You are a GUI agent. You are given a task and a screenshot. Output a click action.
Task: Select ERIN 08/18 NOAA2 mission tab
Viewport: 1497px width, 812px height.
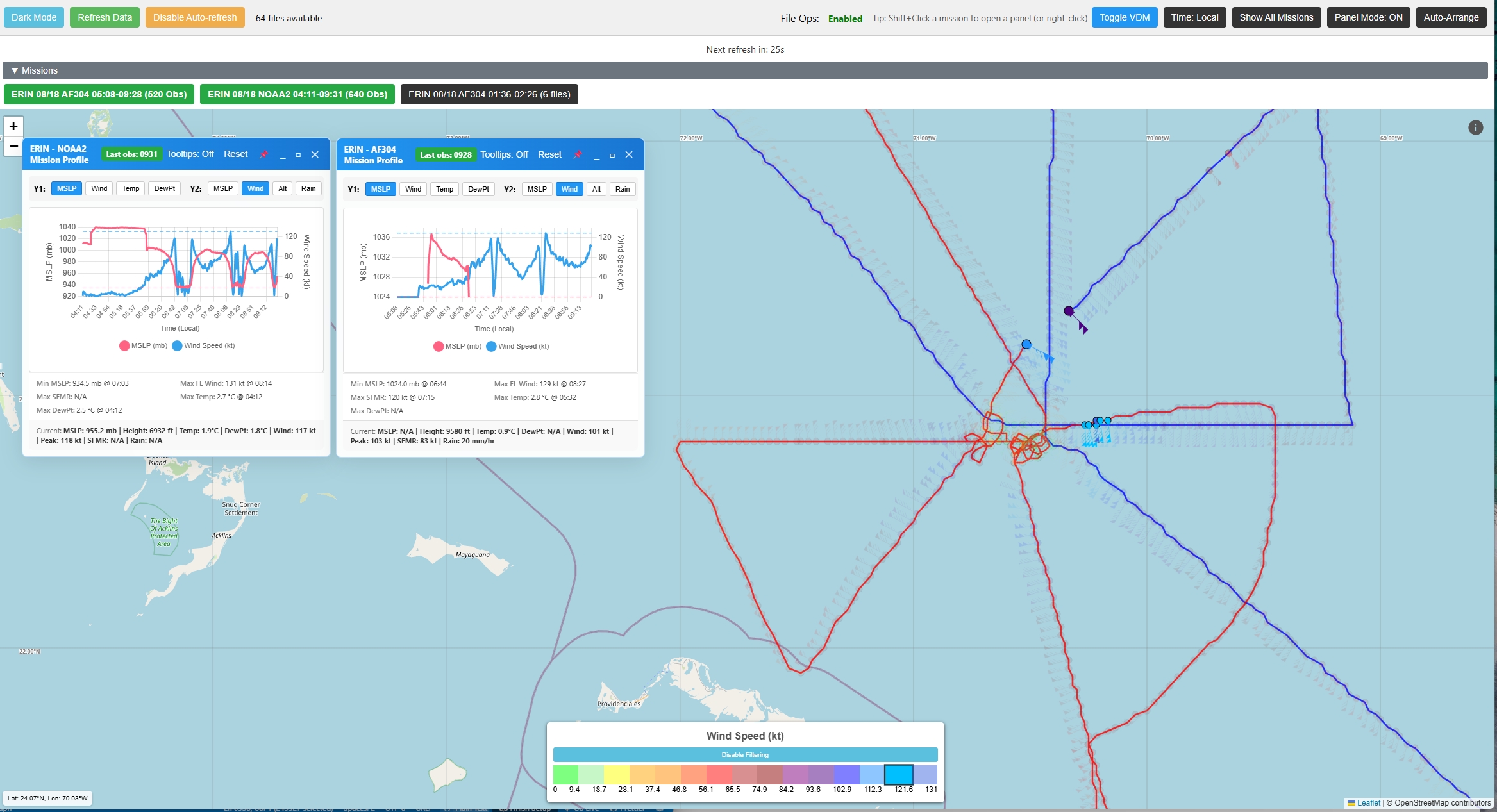pos(297,94)
